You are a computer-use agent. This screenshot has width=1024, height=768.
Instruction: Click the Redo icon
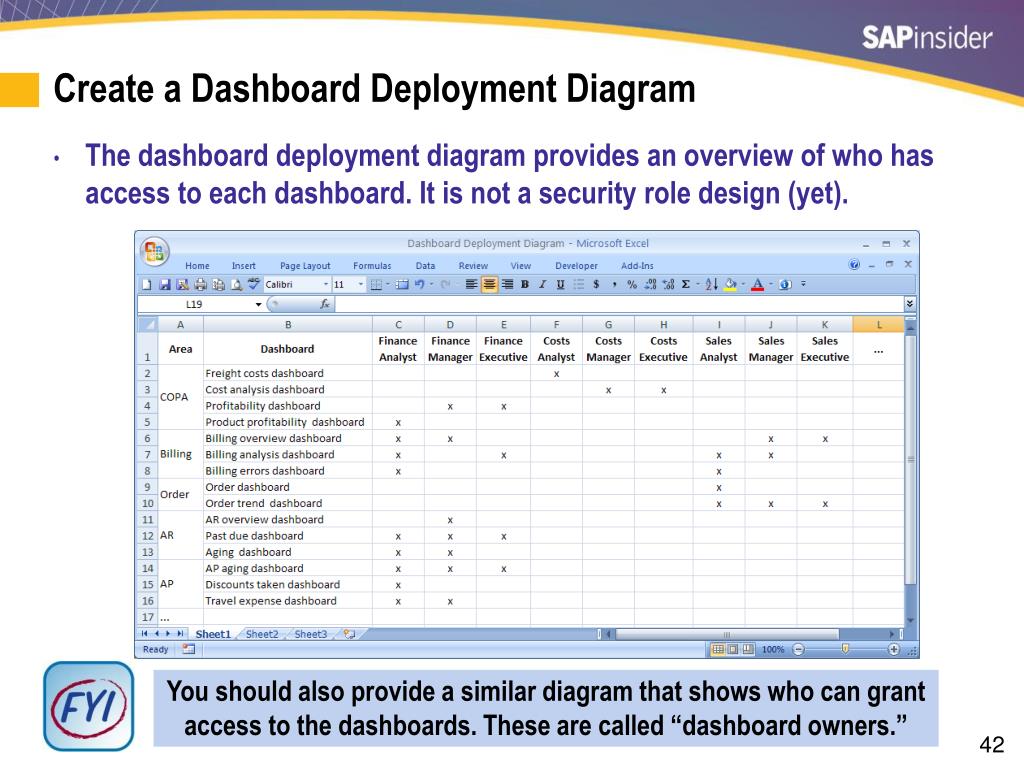click(445, 284)
